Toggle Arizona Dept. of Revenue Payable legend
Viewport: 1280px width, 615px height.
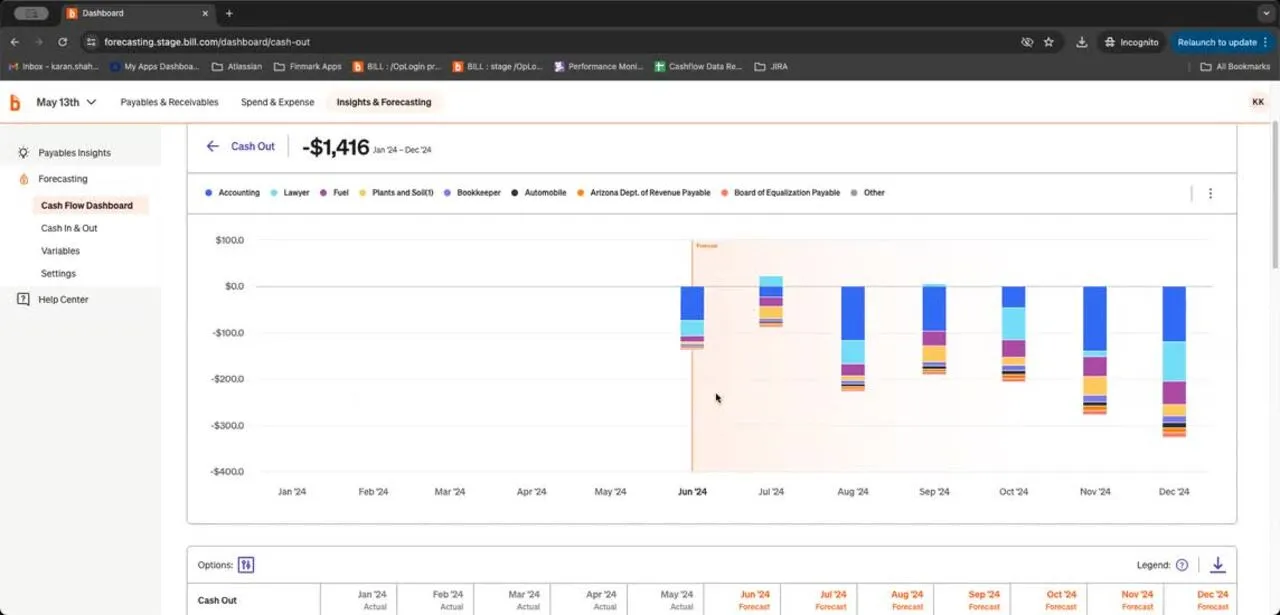pyautogui.click(x=643, y=193)
